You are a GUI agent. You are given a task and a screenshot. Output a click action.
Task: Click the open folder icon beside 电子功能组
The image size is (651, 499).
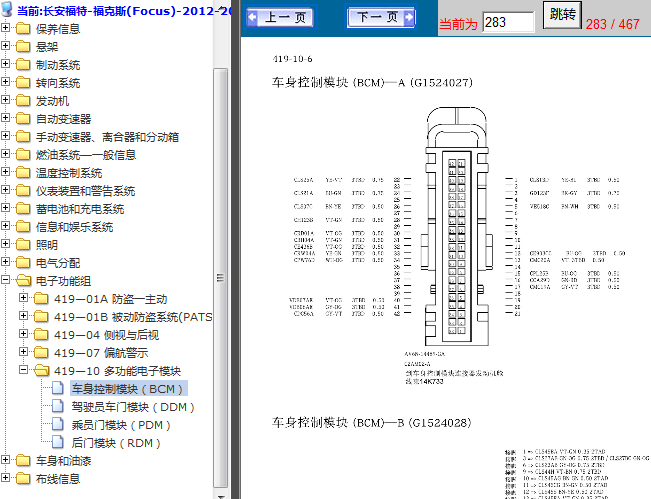click(x=24, y=281)
